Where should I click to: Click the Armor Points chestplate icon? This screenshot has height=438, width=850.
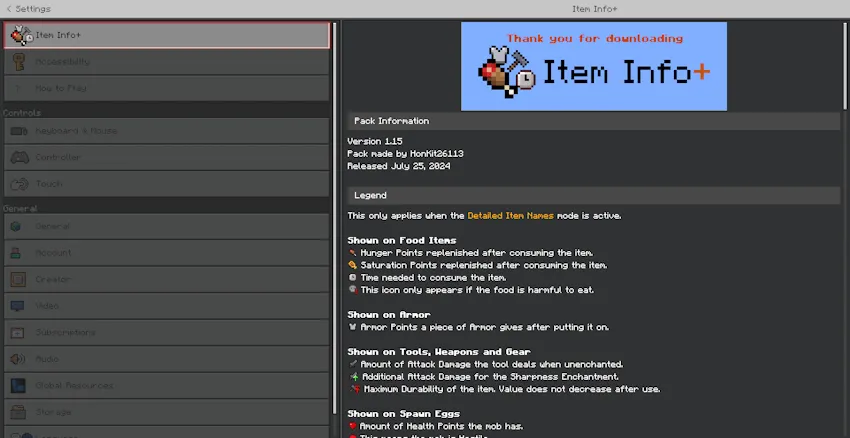tap(352, 327)
